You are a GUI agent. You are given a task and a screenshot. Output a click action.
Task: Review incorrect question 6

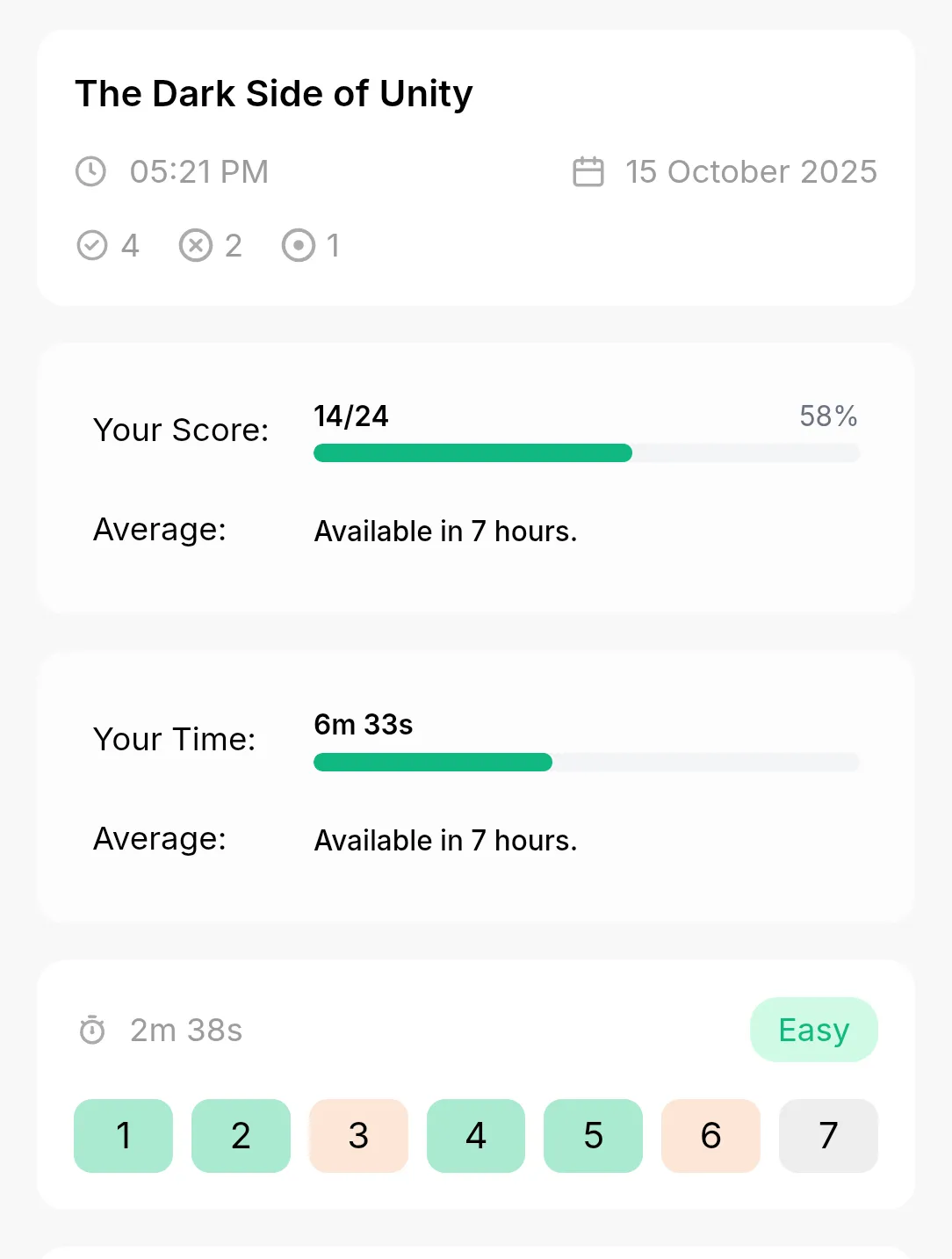pyautogui.click(x=710, y=1135)
